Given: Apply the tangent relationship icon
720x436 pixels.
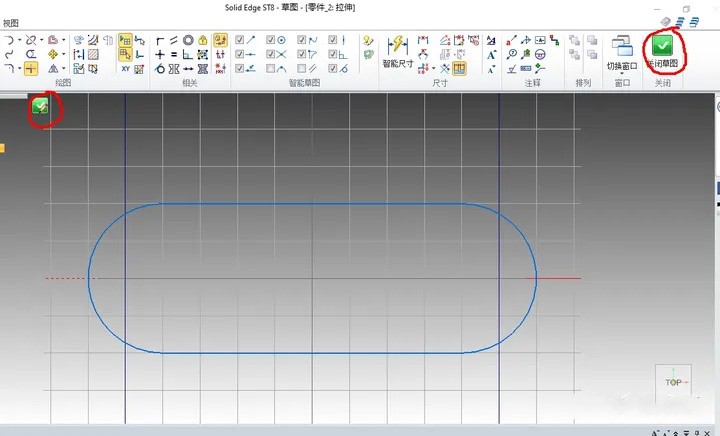Looking at the screenshot, I should coord(160,69).
